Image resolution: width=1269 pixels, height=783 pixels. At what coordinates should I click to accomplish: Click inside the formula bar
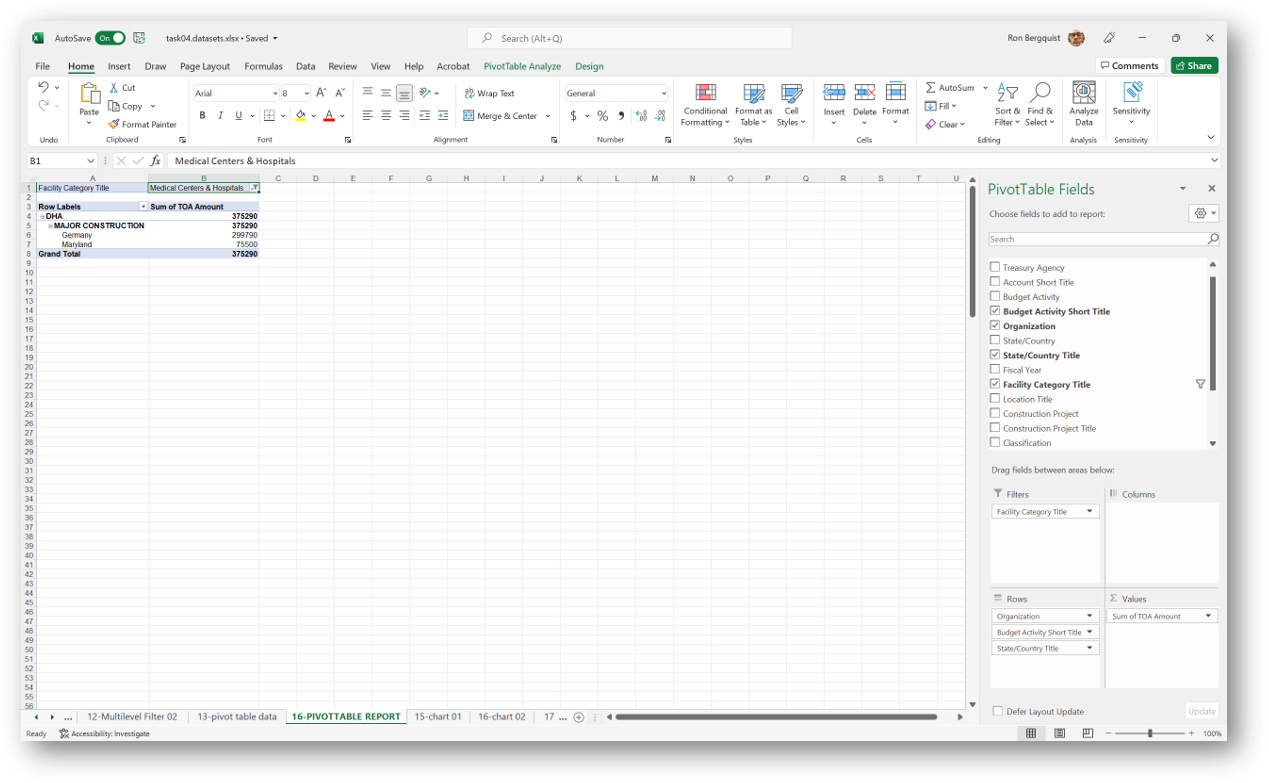pyautogui.click(x=400, y=160)
